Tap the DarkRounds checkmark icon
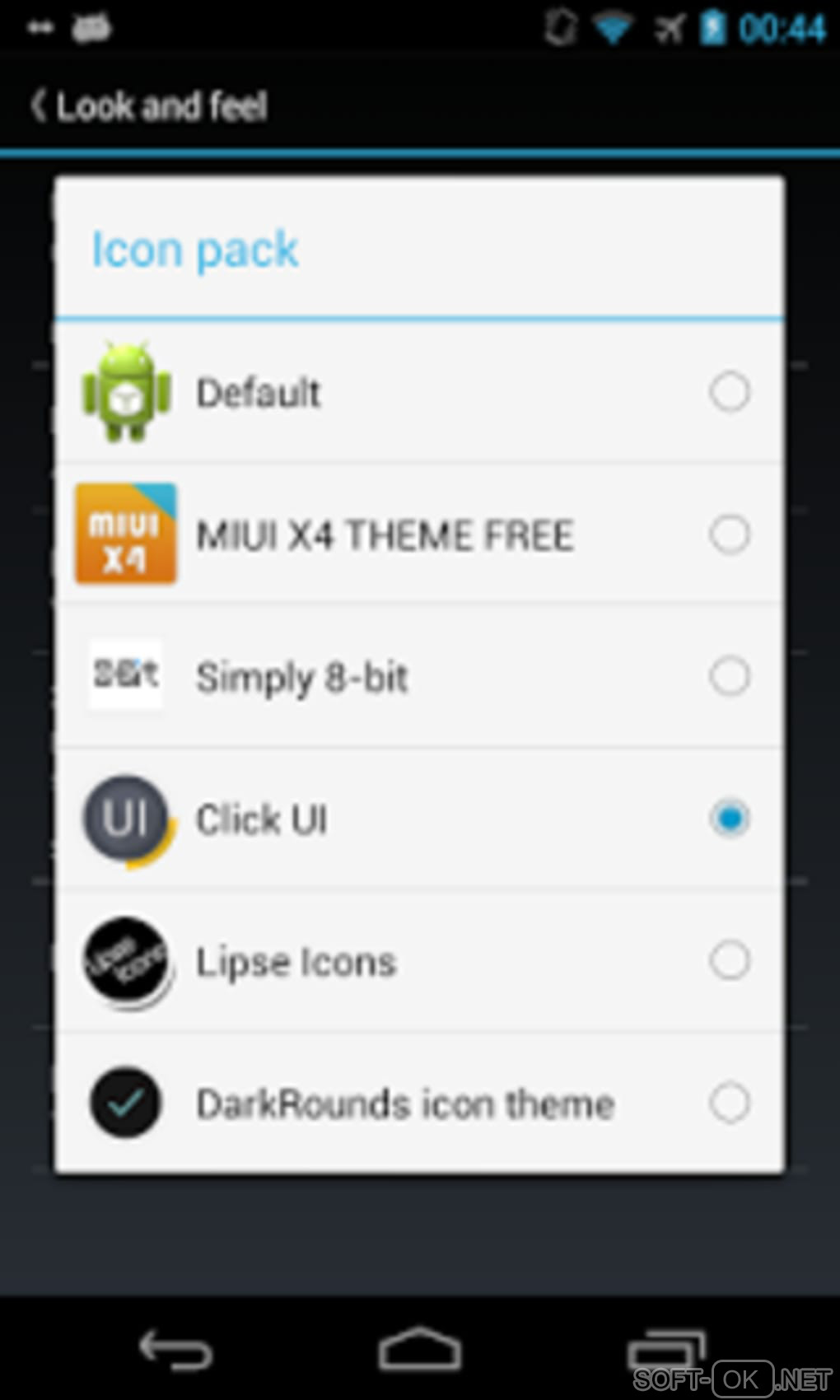Screen dimensions: 840x1400 [x=125, y=1103]
